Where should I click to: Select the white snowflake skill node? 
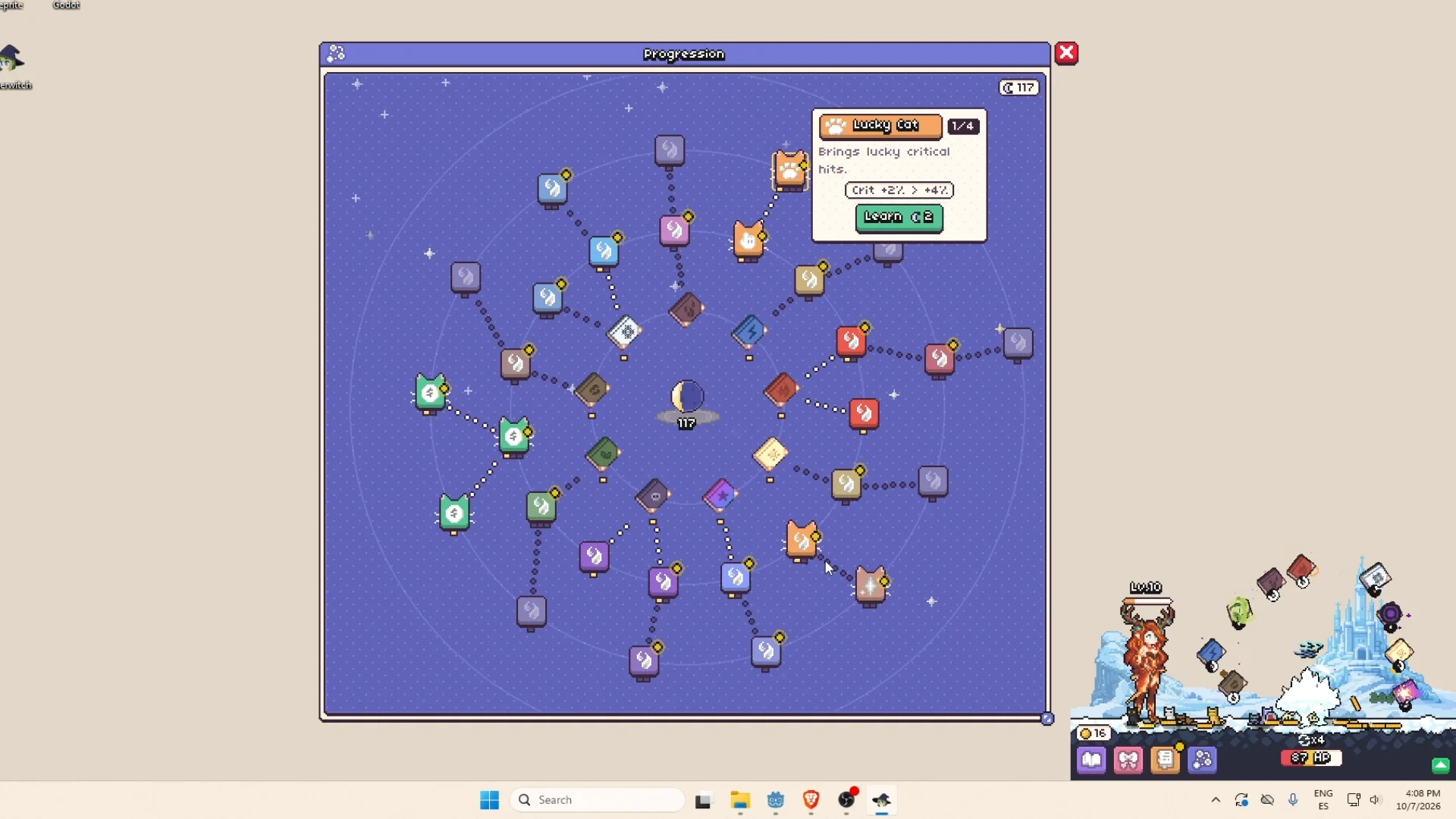(625, 331)
